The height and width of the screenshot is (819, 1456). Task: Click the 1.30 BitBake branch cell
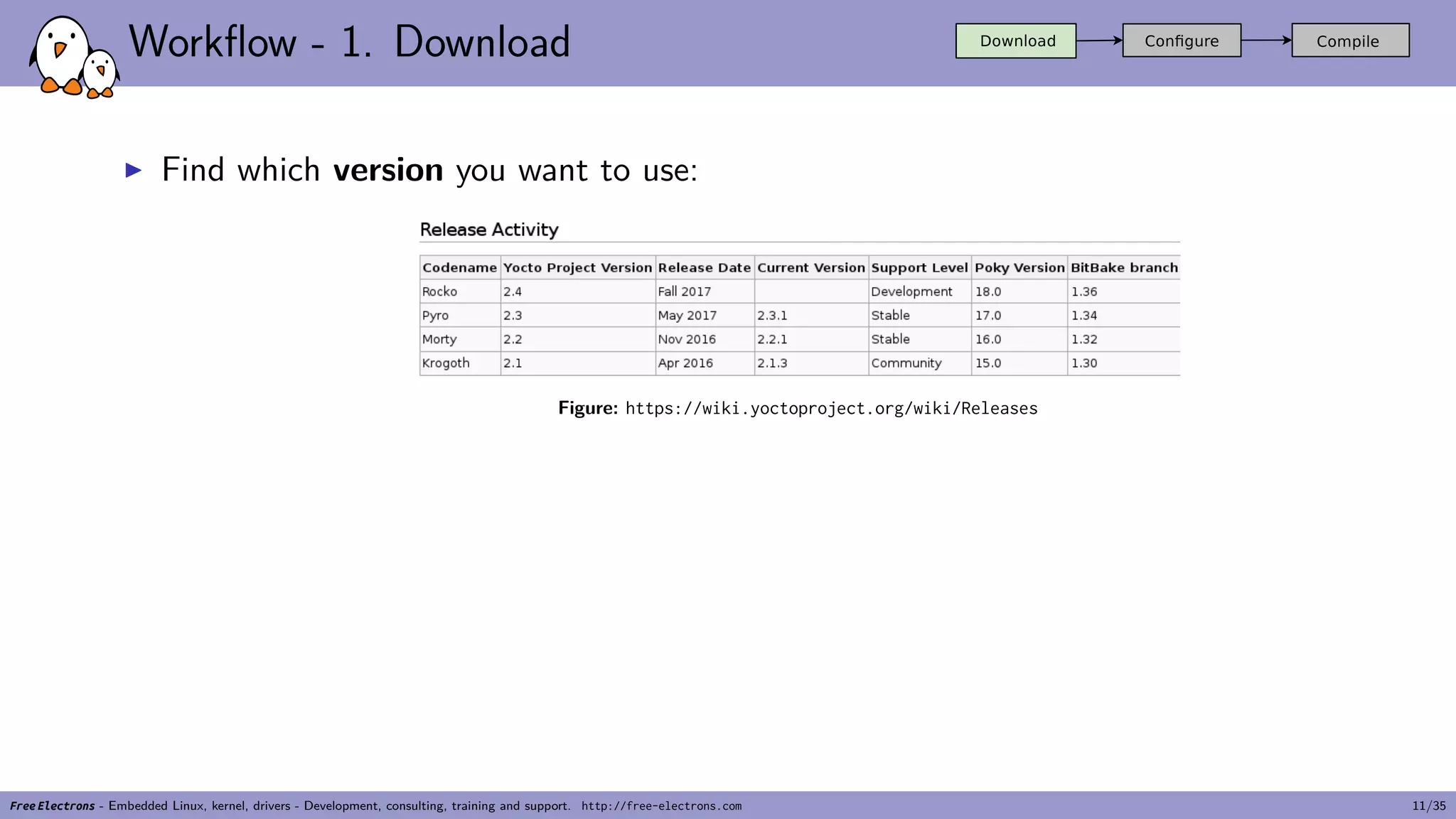(x=1124, y=363)
